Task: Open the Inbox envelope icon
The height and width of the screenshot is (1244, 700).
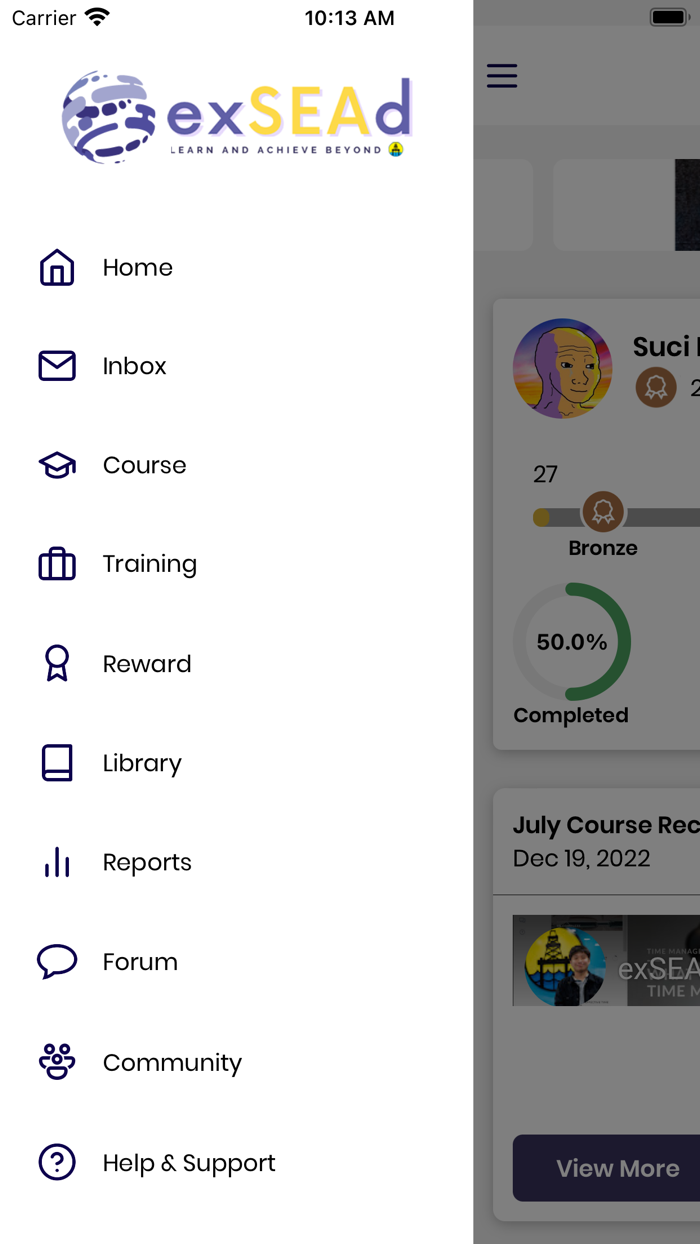Action: 57,366
